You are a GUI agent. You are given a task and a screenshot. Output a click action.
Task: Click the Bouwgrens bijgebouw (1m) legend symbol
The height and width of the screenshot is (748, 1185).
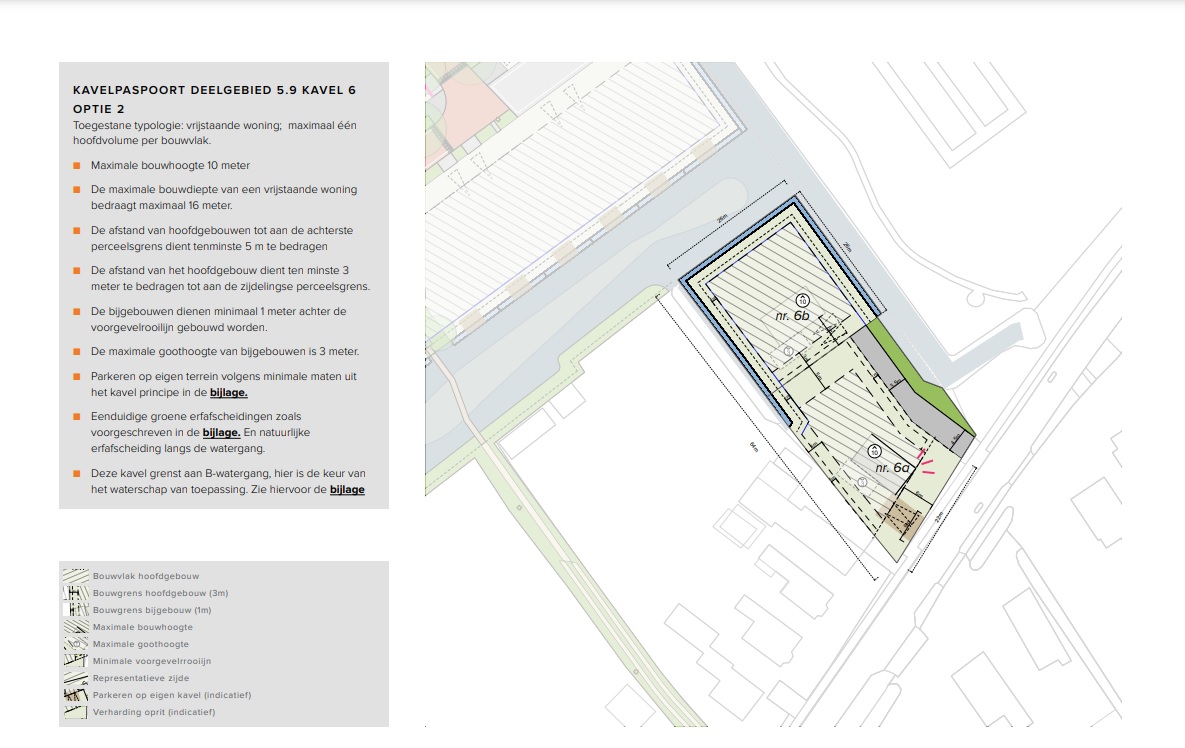[76, 610]
